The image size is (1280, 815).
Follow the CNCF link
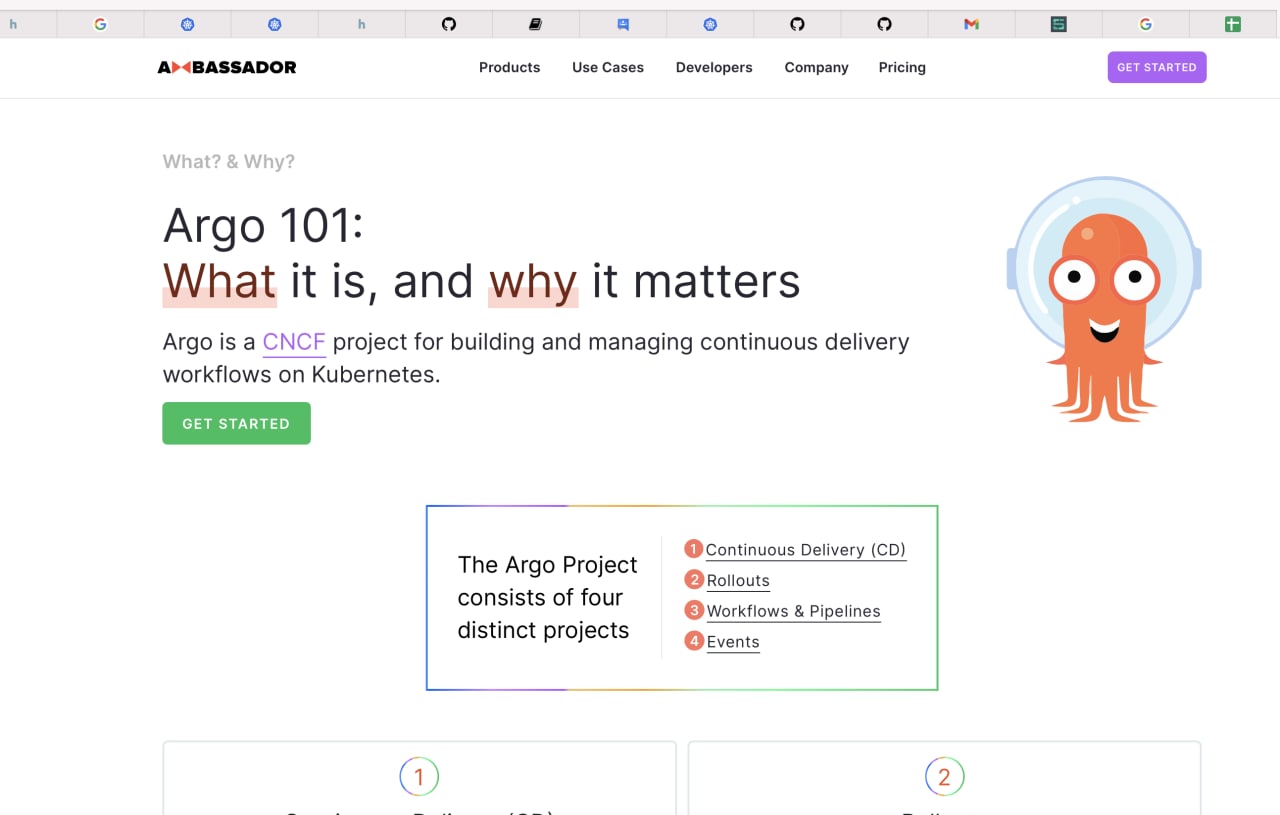294,342
